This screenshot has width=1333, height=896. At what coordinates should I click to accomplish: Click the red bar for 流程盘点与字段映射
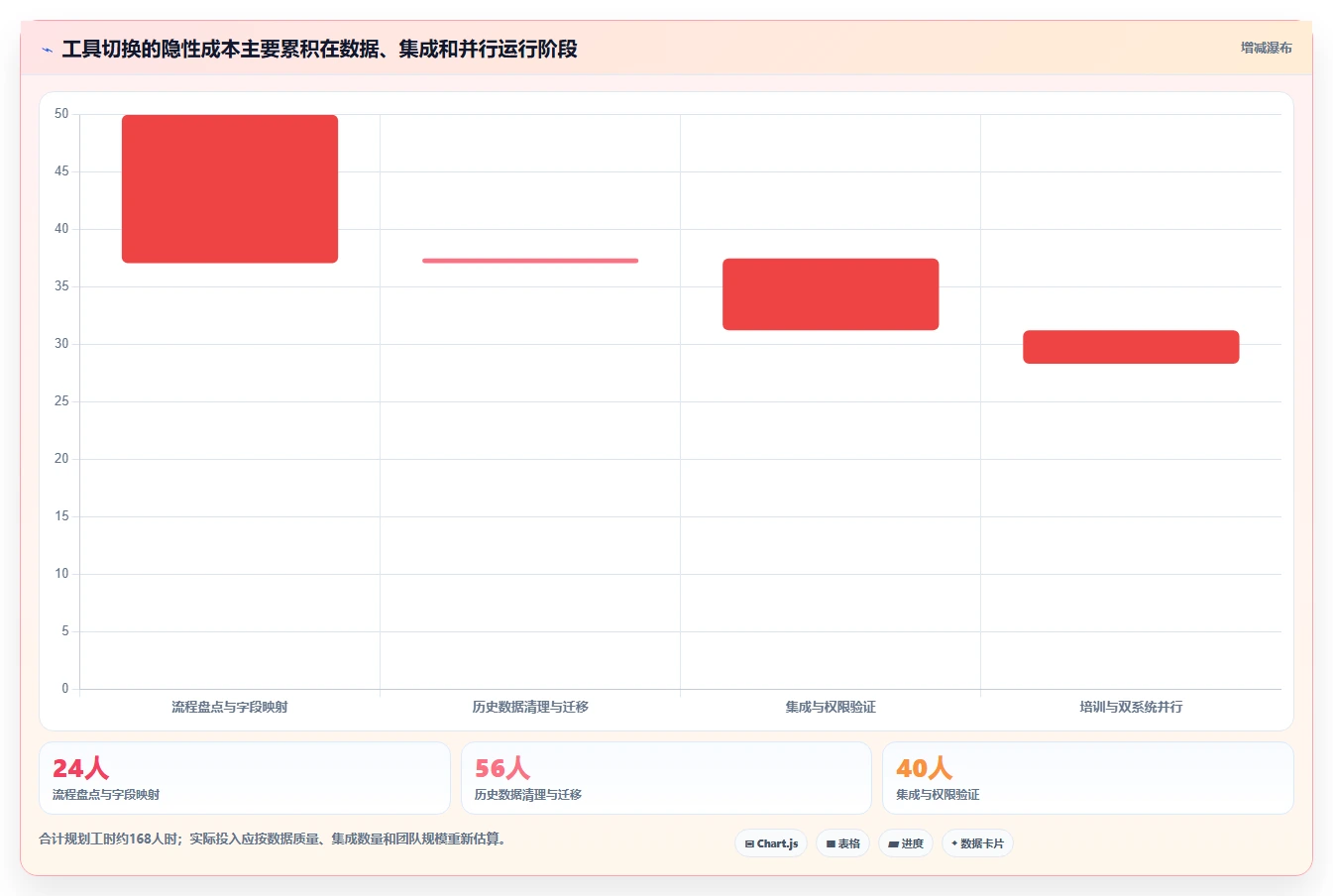[x=230, y=188]
